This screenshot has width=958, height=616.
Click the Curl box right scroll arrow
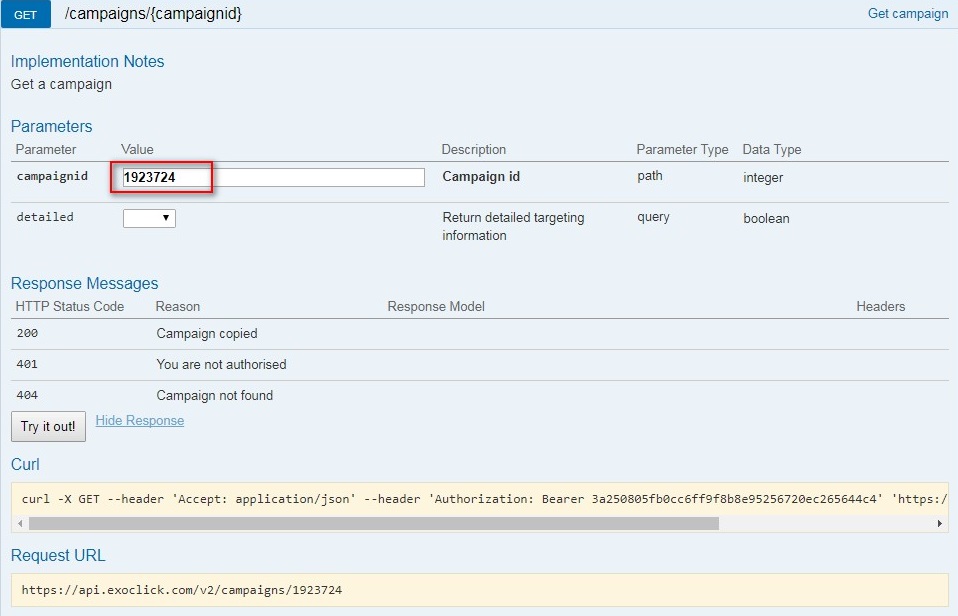939,523
